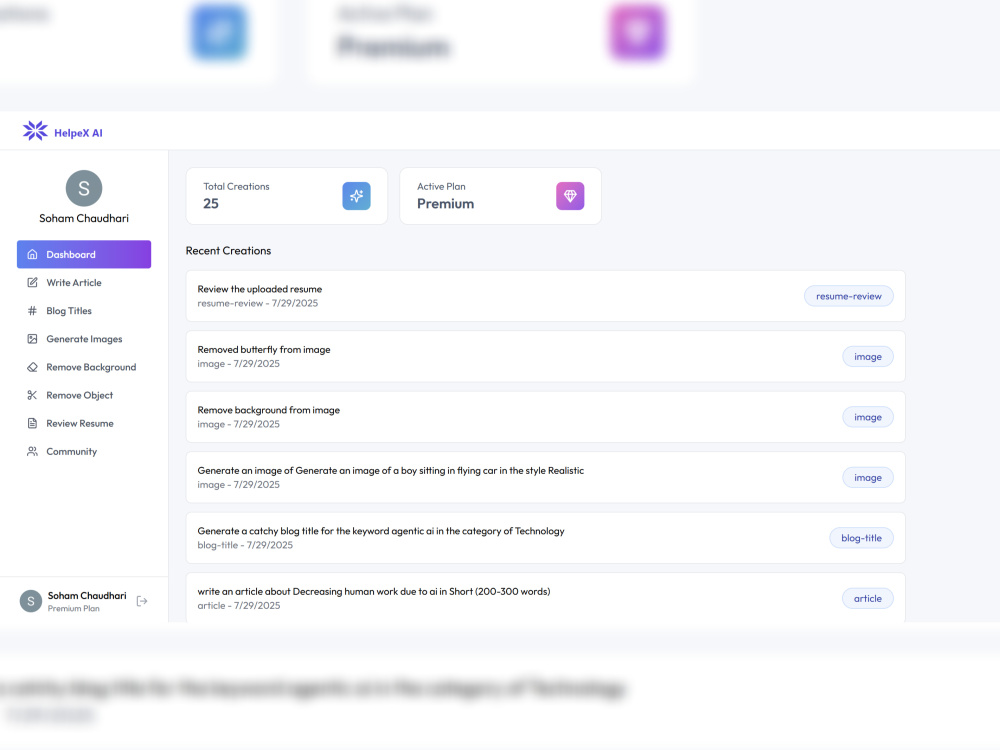Click Soham Chaudhari name under large avatar
1000x750 pixels.
[84, 218]
